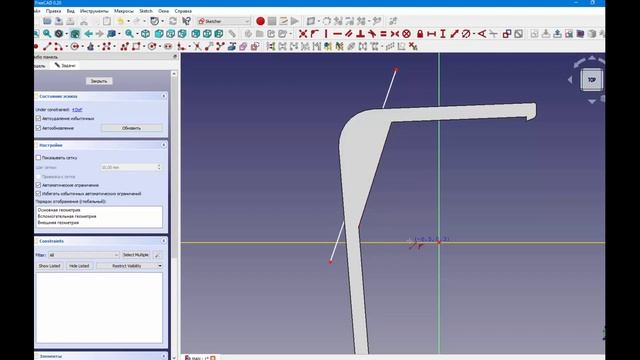Click the Show Listed button
This screenshot has width=640, height=360.
click(x=49, y=266)
